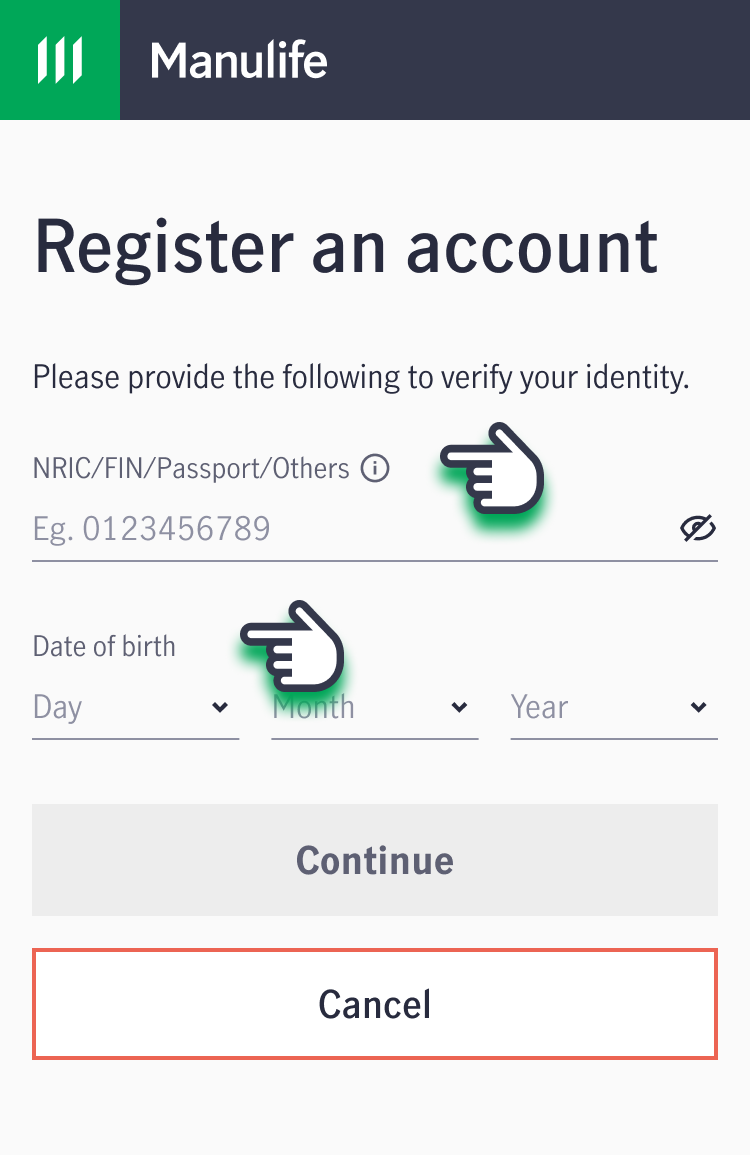Click the chevron arrow on Year selector

(698, 708)
